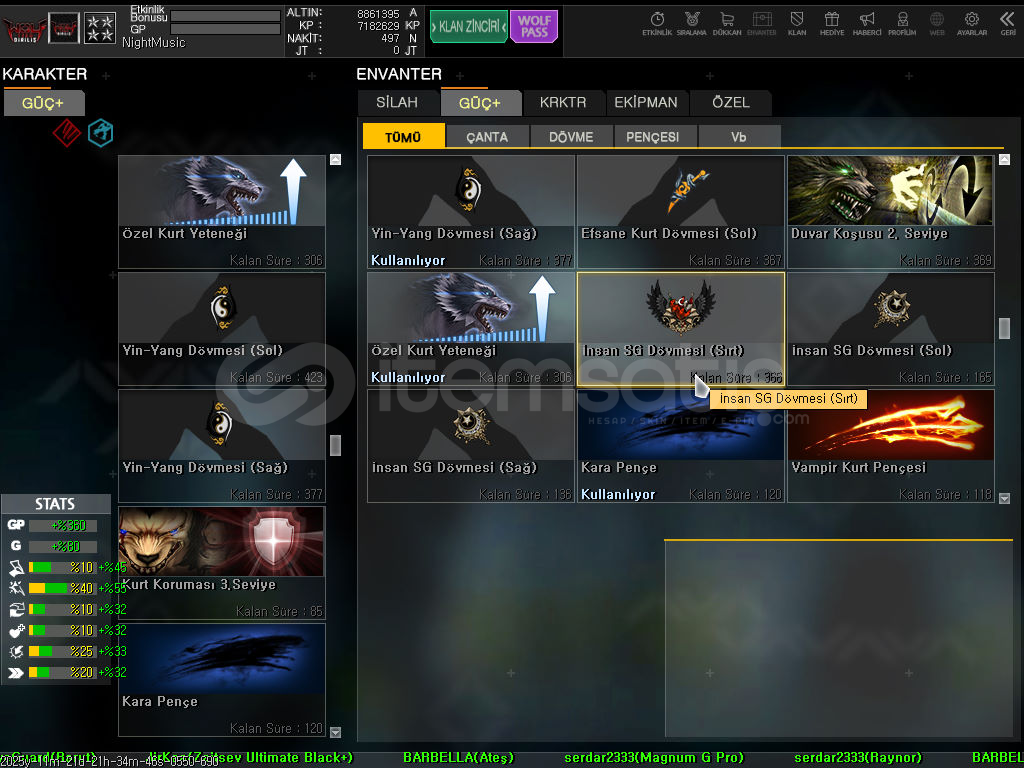Select the İnsan SG Dövmesi (Sırt) card

680,328
